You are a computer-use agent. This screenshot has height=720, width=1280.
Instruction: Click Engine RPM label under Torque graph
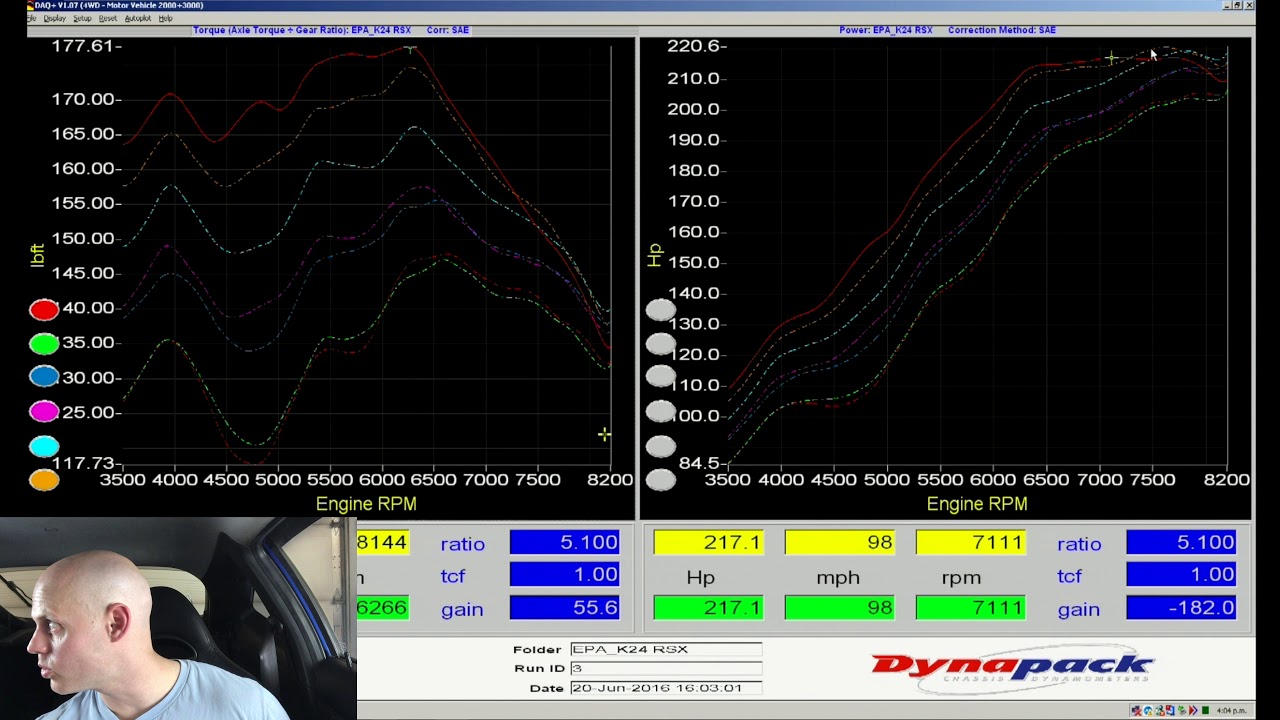(x=366, y=504)
